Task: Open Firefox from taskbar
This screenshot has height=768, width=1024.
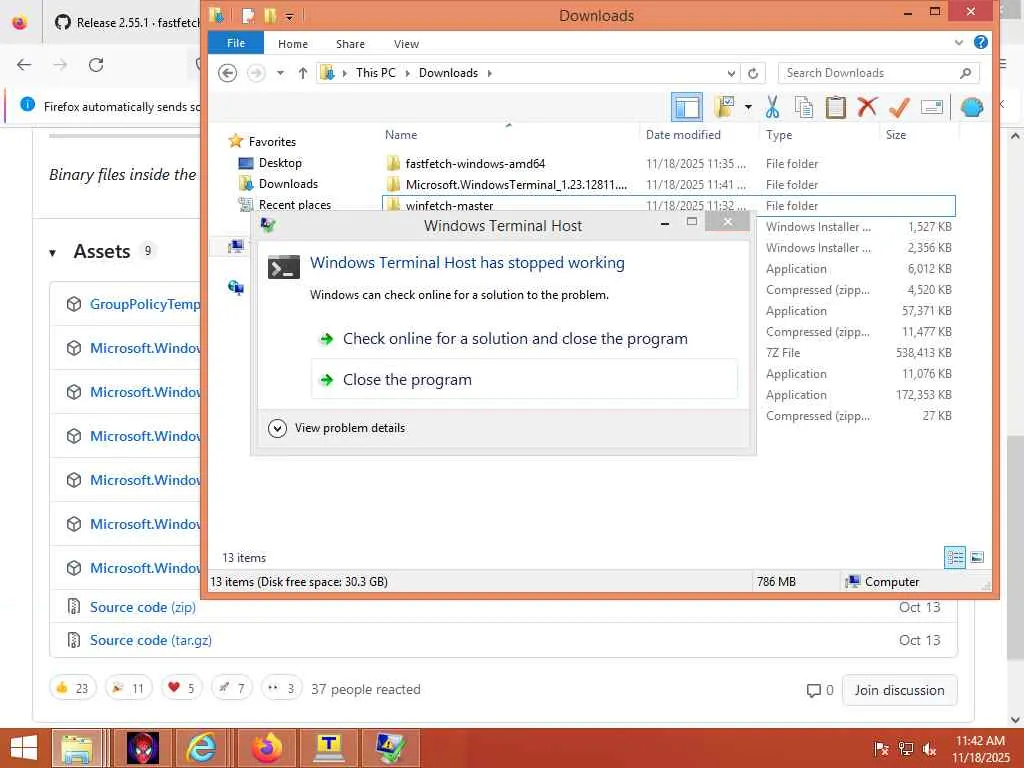Action: coord(267,748)
